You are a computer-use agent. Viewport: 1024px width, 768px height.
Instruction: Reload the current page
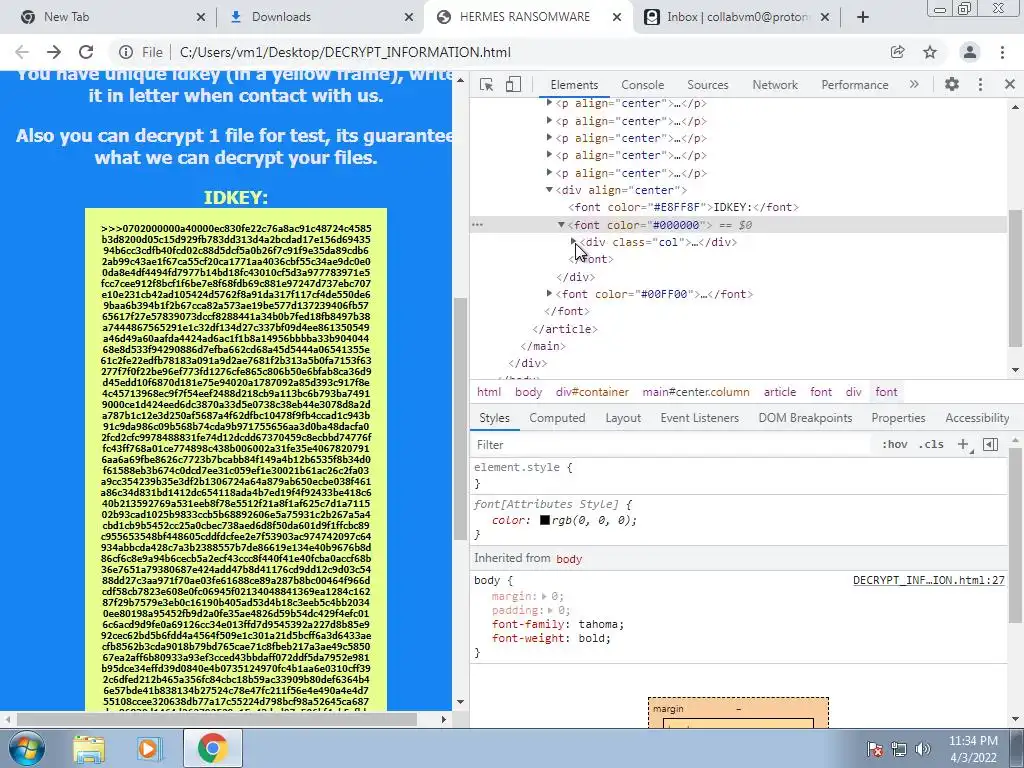86,52
